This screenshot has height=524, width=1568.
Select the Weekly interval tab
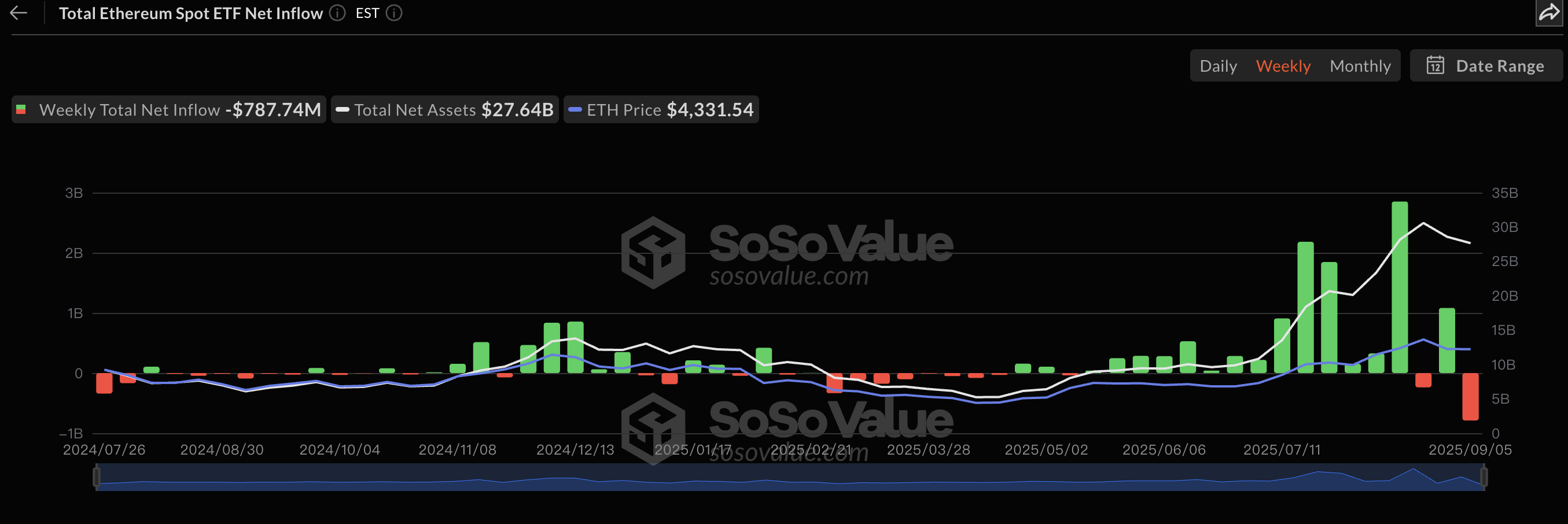pyautogui.click(x=1283, y=66)
